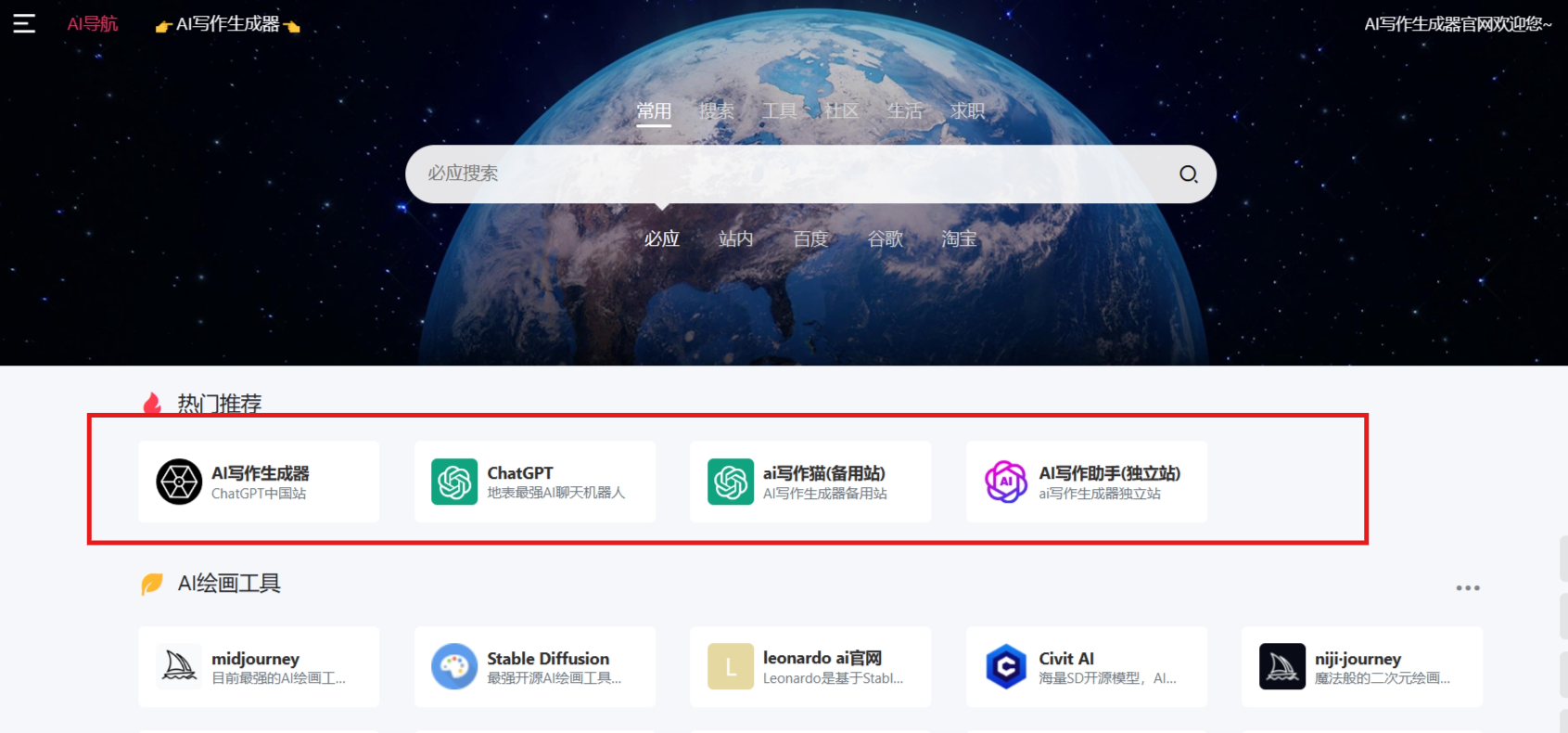Image resolution: width=1568 pixels, height=733 pixels.
Task: Click the ChatGPT green logo icon
Action: pyautogui.click(x=454, y=482)
